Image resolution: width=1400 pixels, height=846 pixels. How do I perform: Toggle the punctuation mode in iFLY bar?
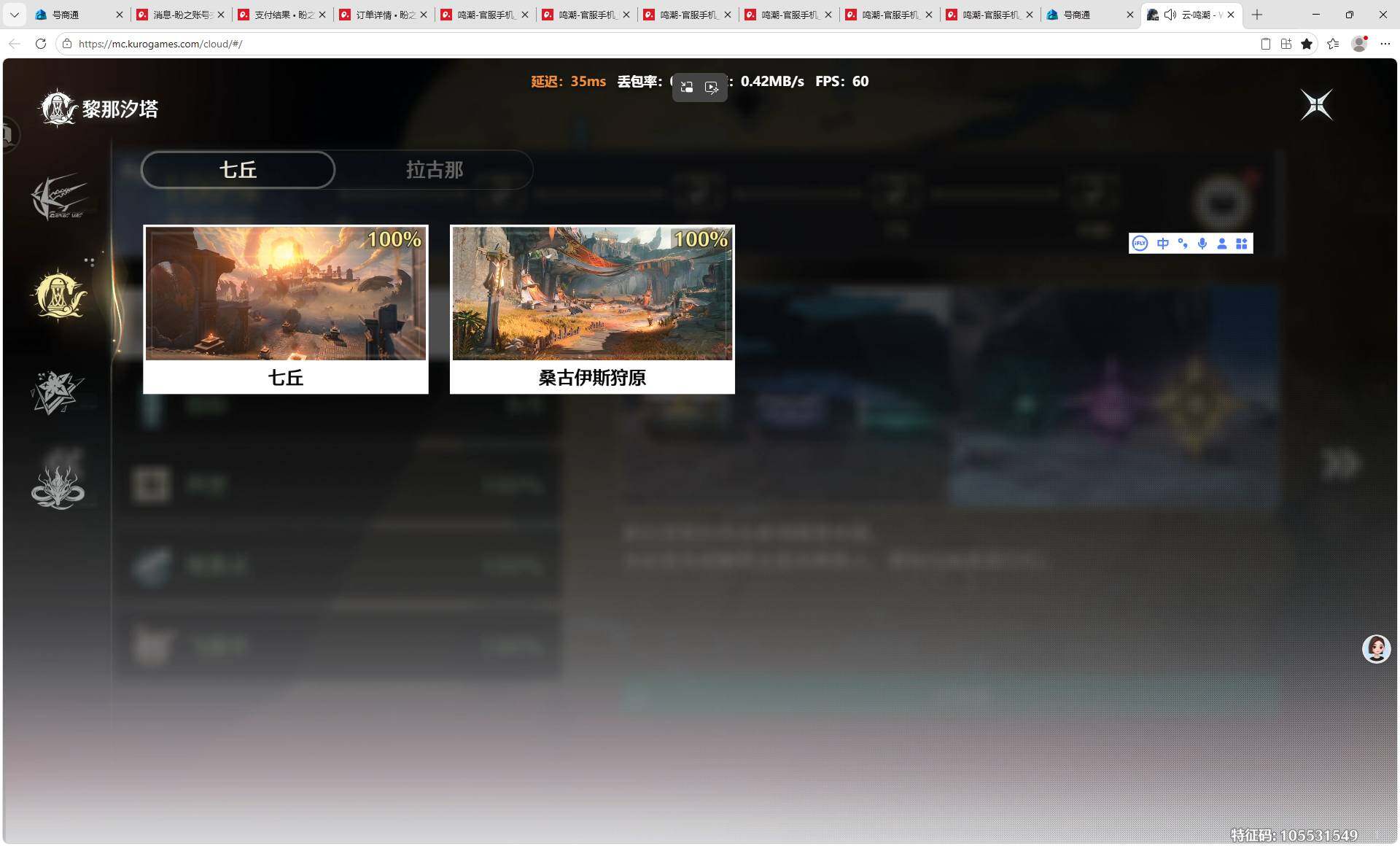(x=1183, y=244)
